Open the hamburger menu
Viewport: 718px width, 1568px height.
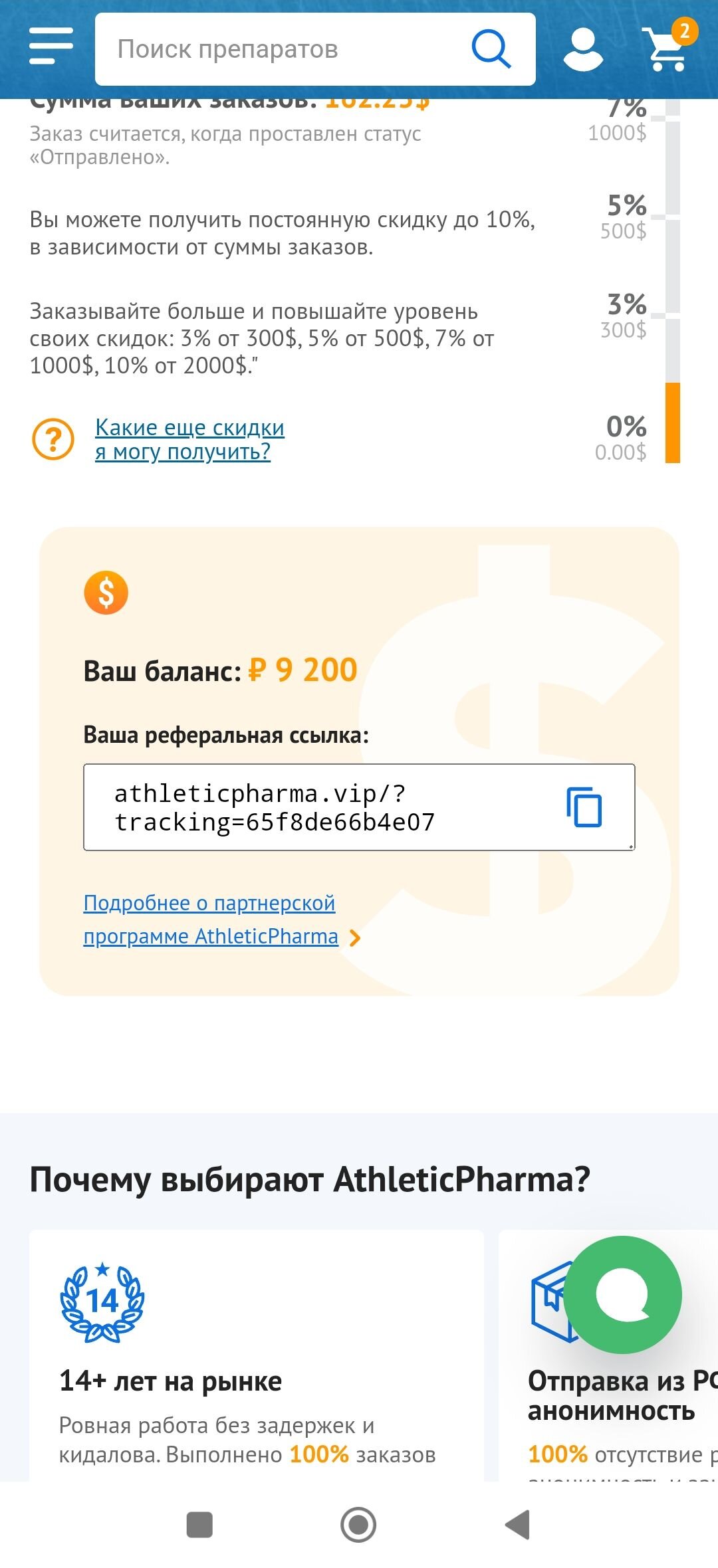(x=51, y=47)
